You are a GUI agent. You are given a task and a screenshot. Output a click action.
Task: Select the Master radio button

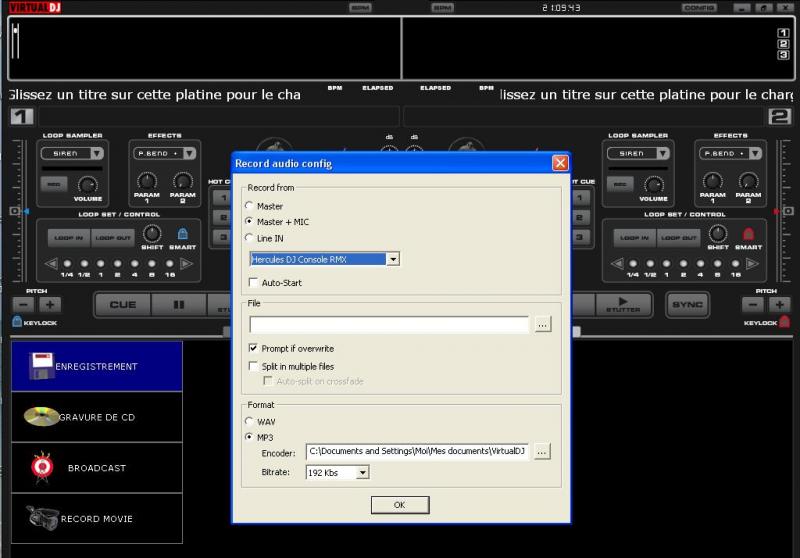pyautogui.click(x=250, y=206)
